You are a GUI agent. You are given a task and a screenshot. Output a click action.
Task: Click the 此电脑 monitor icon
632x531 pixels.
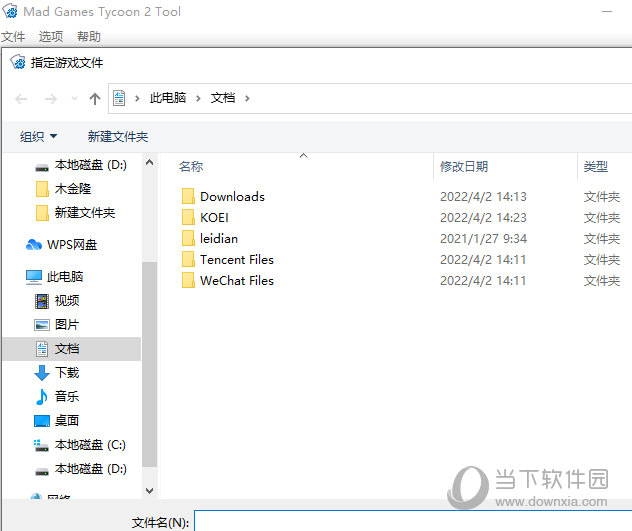click(34, 277)
